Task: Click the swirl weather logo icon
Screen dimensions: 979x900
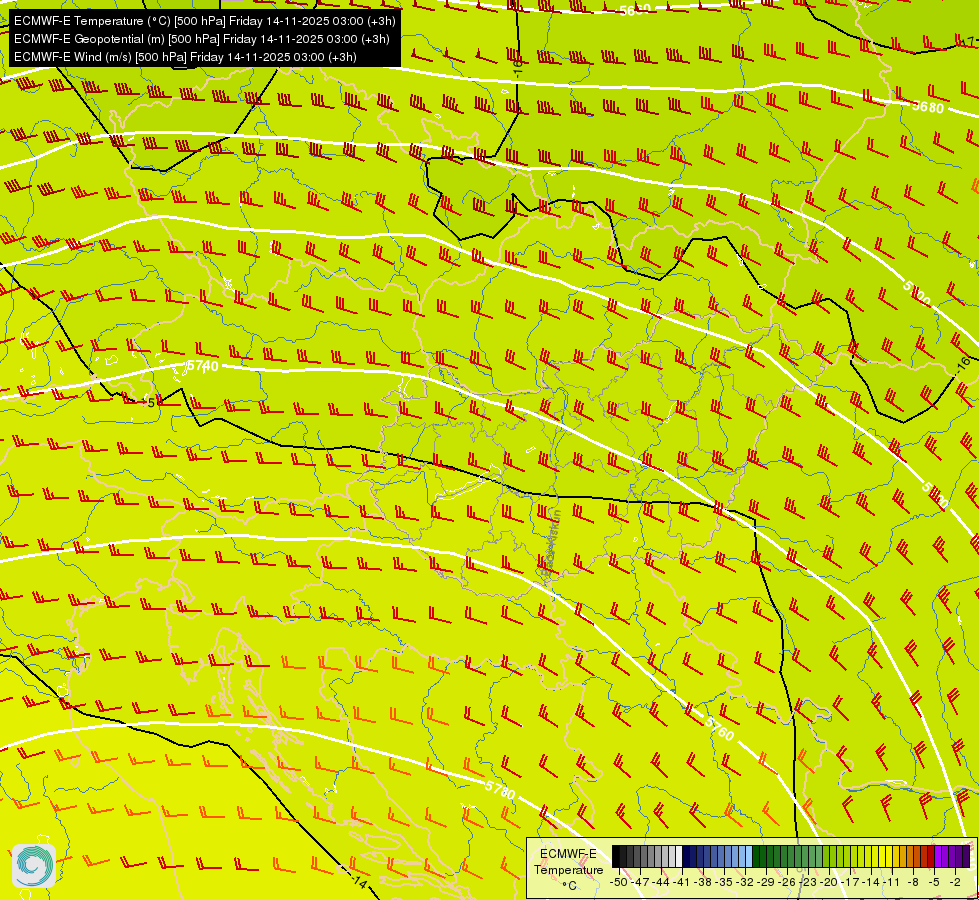Action: 34,866
